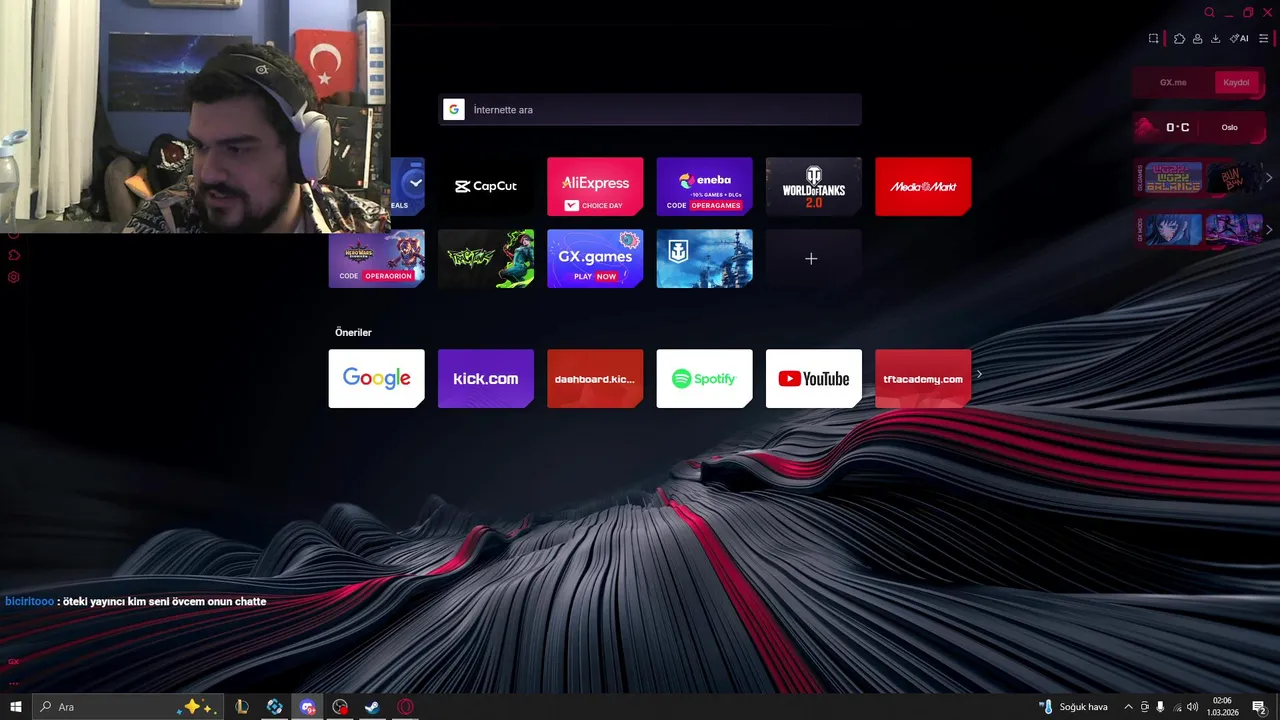Expand suggestions with the right chevron
The width and height of the screenshot is (1280, 720).
[979, 374]
